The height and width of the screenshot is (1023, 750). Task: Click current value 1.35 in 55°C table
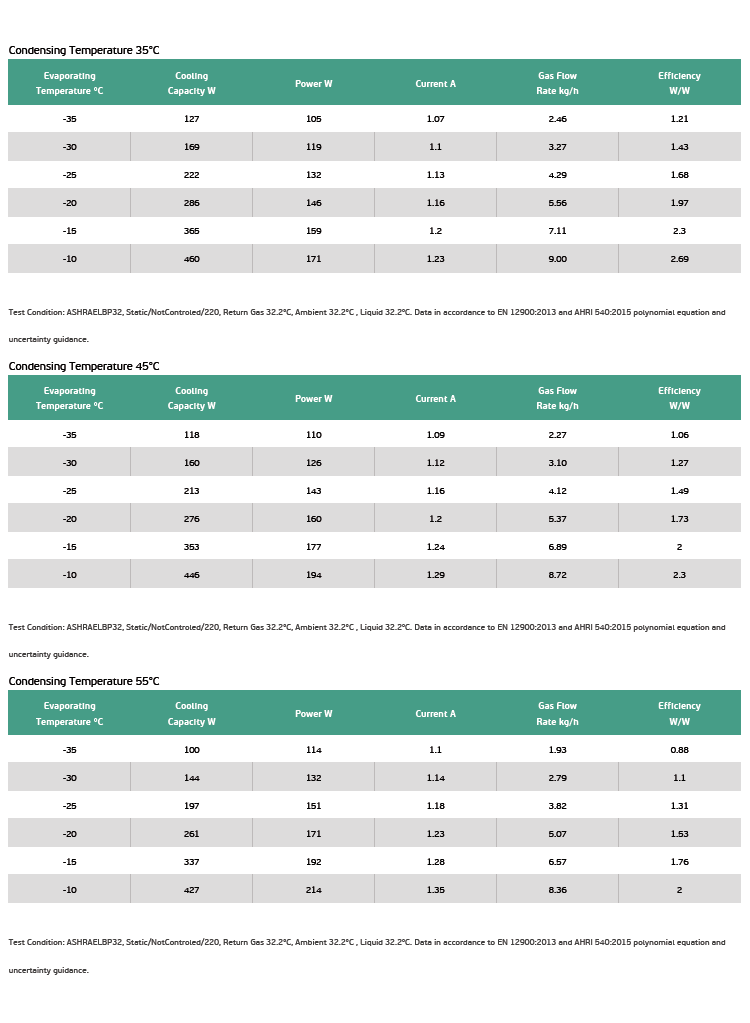click(x=436, y=890)
